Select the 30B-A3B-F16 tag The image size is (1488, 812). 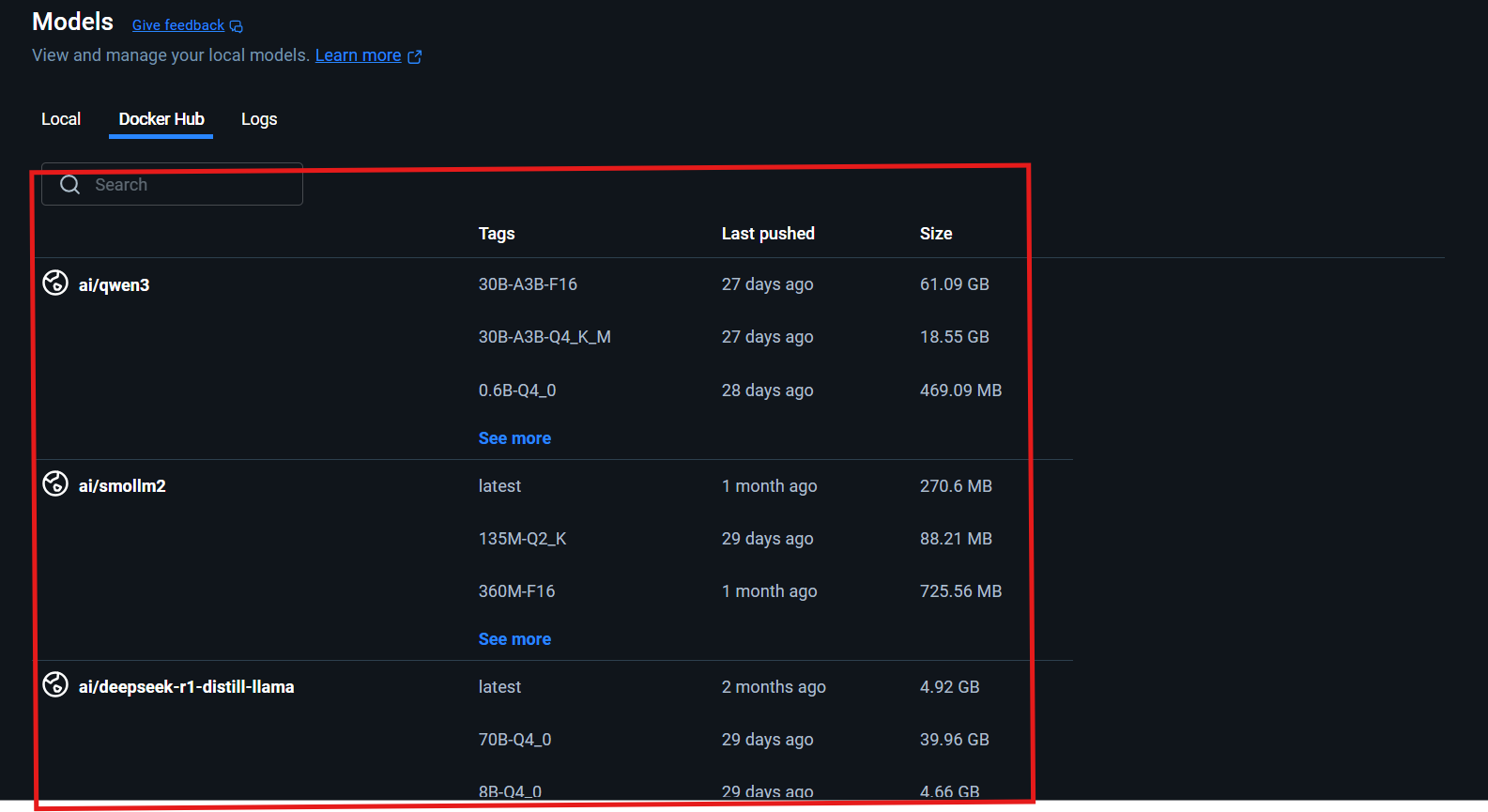point(528,284)
